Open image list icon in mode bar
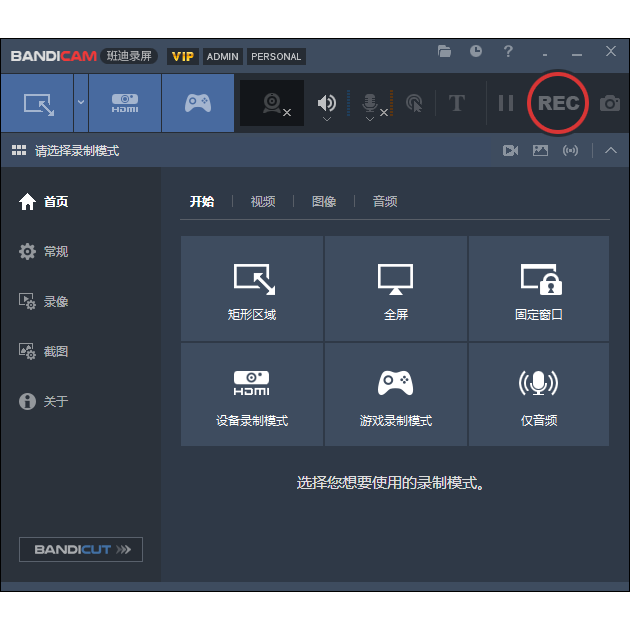630x630 pixels. tap(540, 151)
